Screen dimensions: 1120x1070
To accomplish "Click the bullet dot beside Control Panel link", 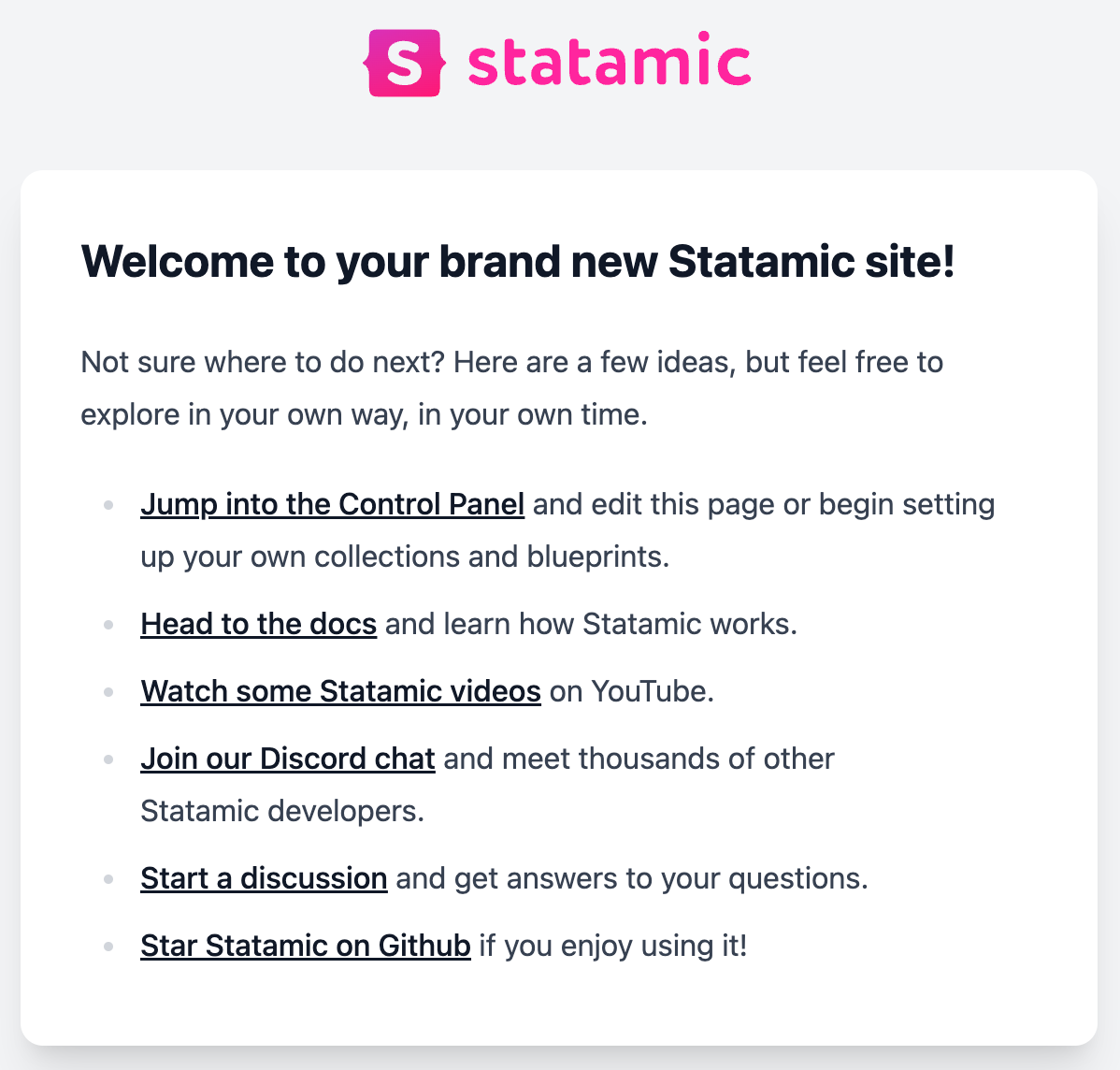I will point(109,505).
